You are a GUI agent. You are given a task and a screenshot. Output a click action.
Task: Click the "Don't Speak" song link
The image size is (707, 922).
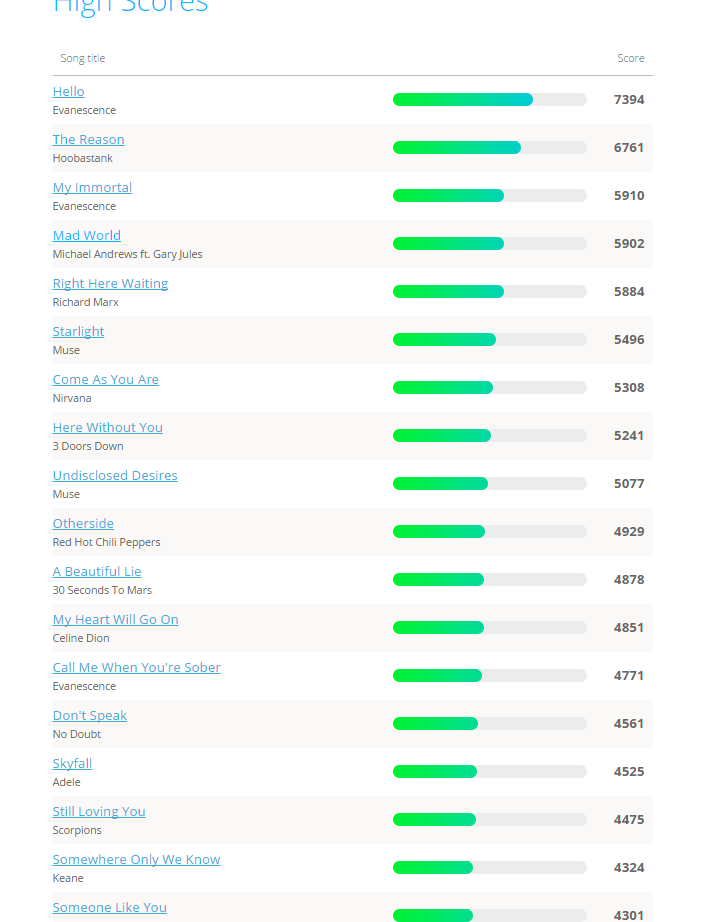pos(90,716)
